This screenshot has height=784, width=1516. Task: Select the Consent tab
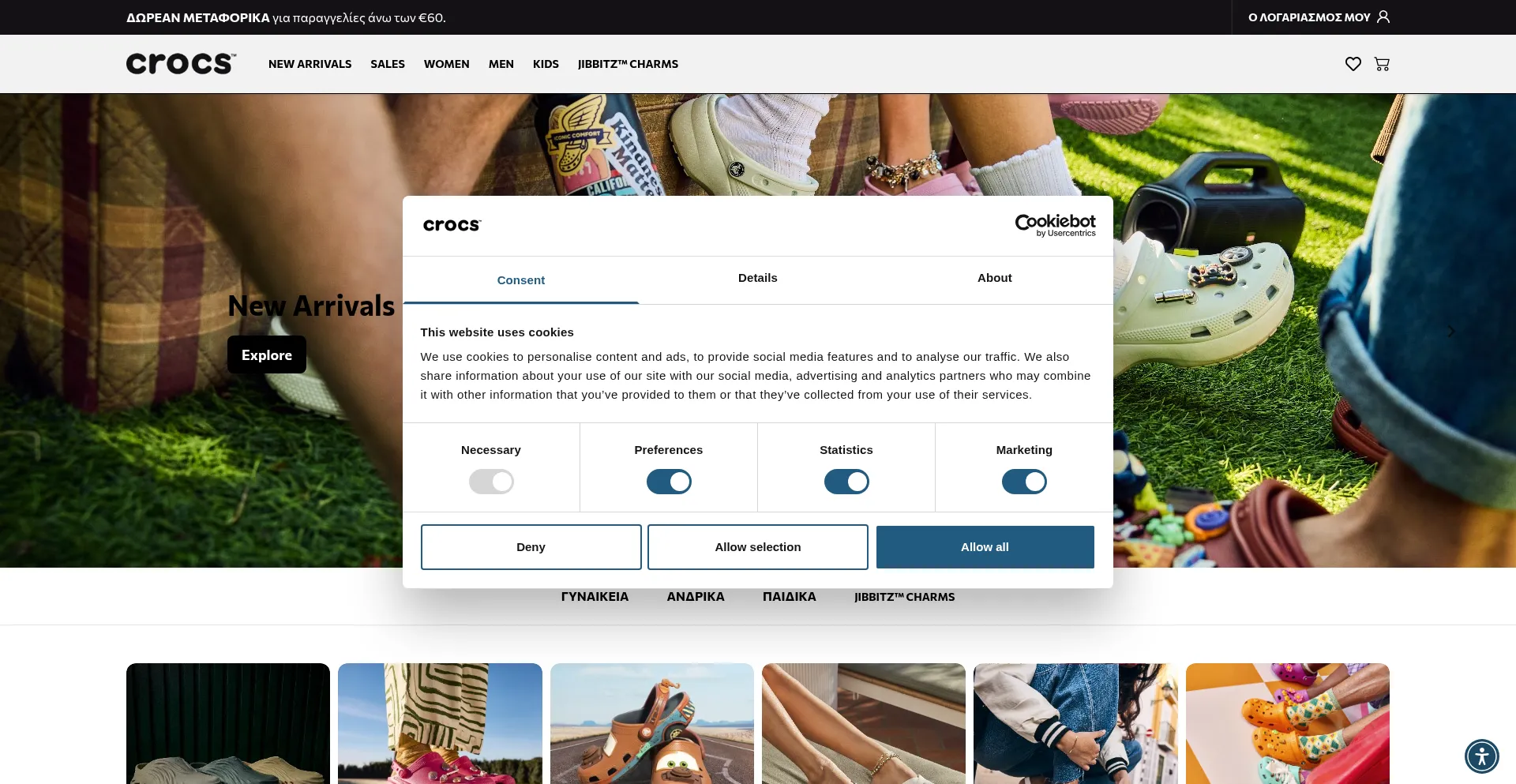(x=521, y=280)
